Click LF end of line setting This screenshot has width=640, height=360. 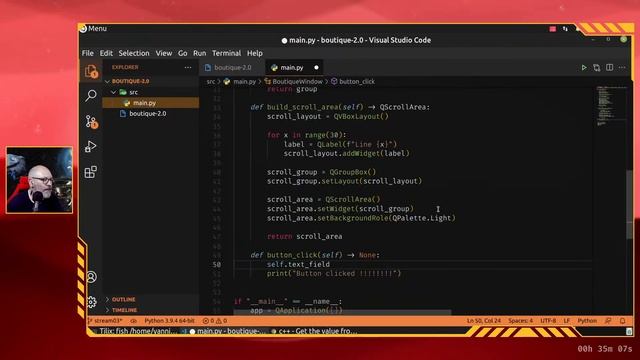[x=567, y=321]
